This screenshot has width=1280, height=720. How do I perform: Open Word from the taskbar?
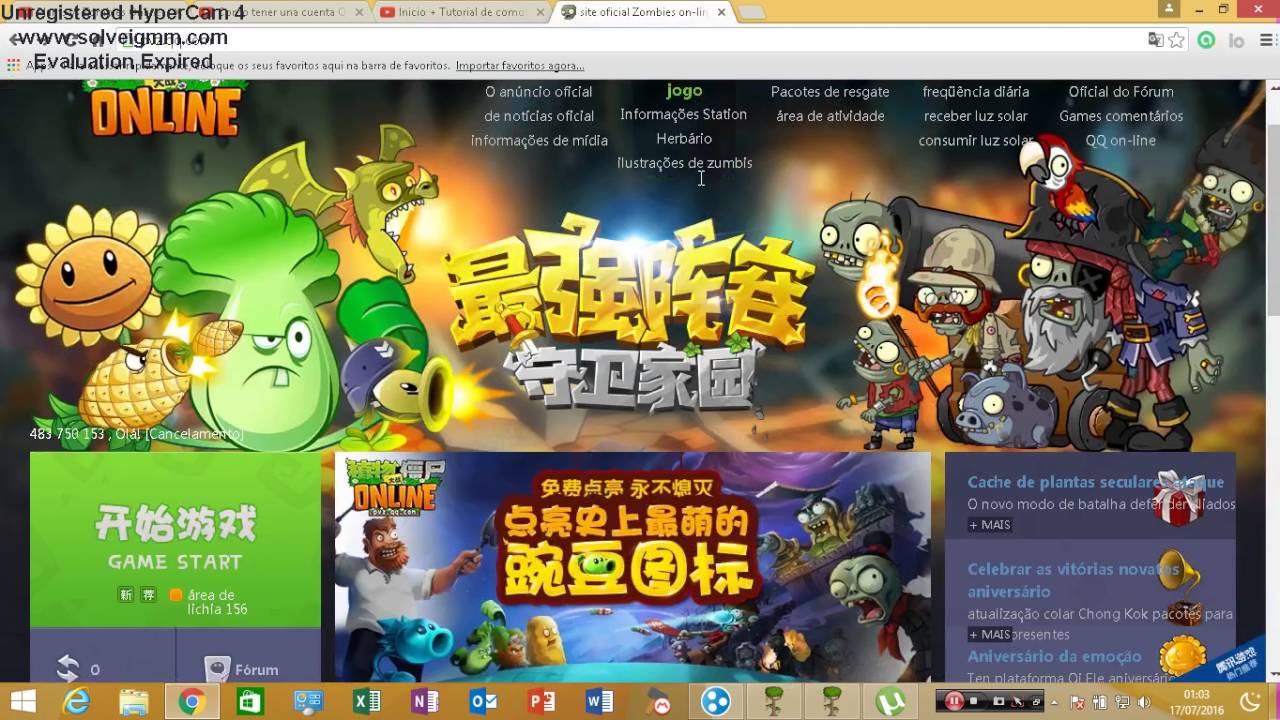tap(599, 702)
